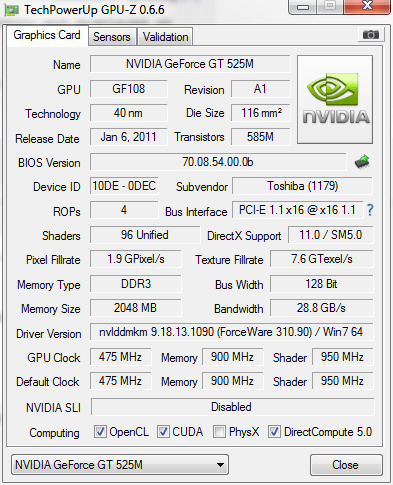This screenshot has width=393, height=485.
Task: Switch to the Sensors tab
Action: (112, 37)
